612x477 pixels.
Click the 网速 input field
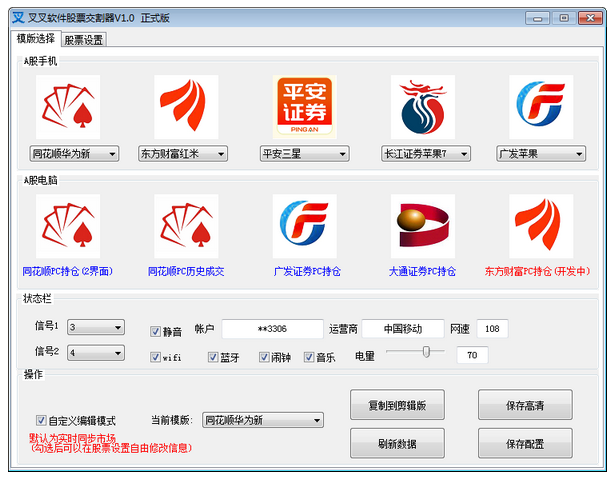[x=492, y=329]
